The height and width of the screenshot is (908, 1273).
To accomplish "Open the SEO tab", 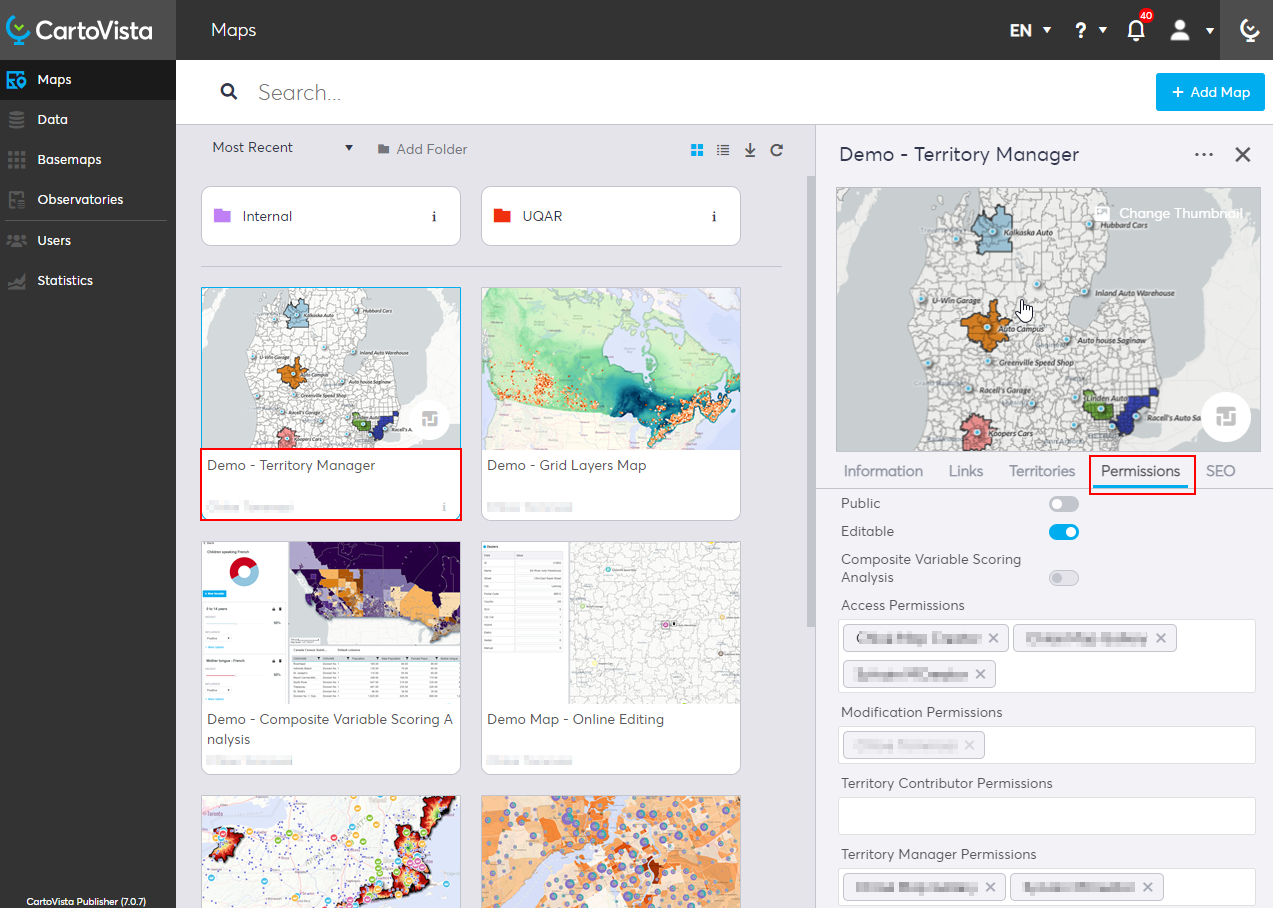I will tap(1220, 470).
